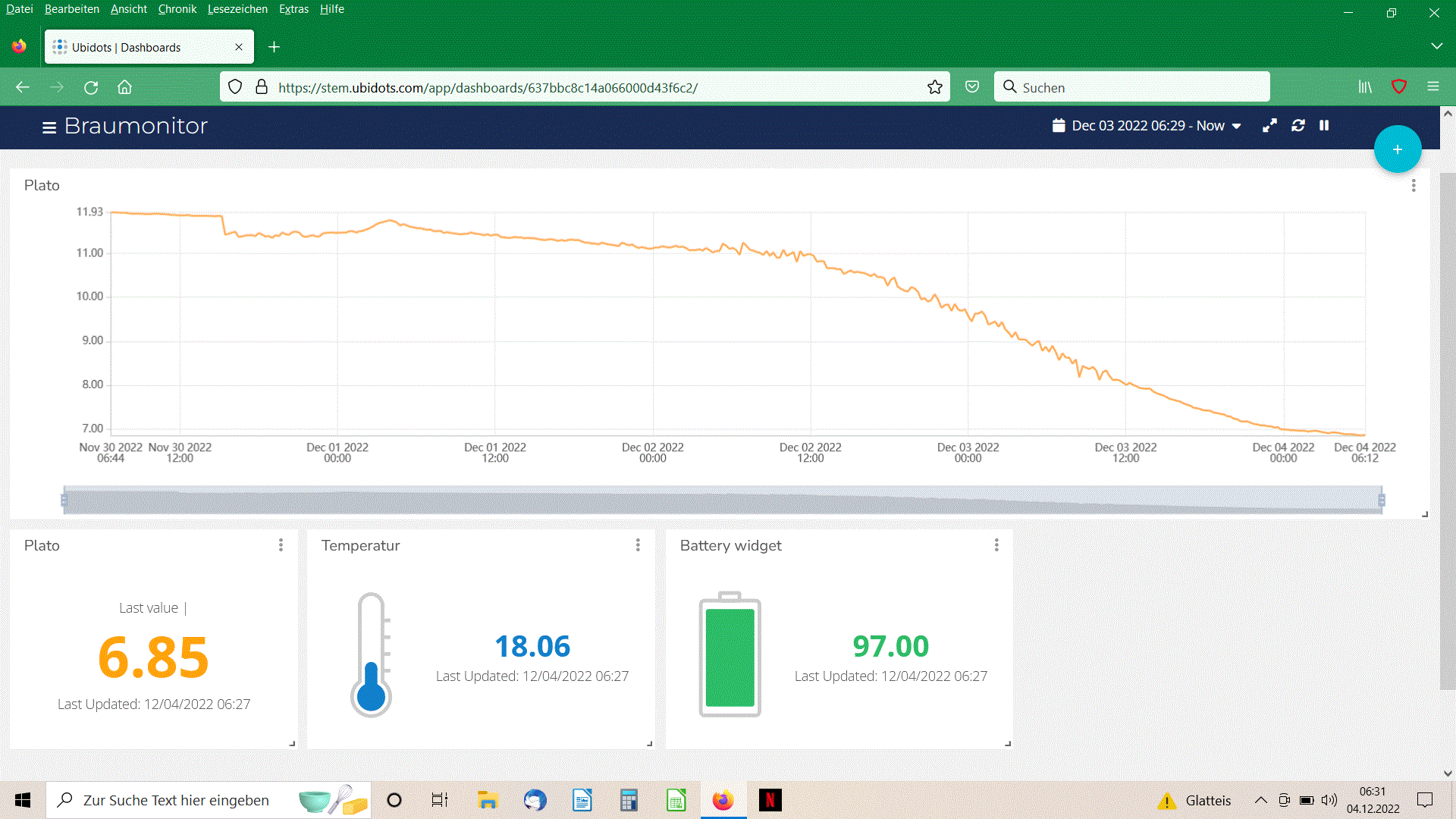Bookmark page with the star icon
Screen dimensions: 1456x819
click(x=935, y=87)
